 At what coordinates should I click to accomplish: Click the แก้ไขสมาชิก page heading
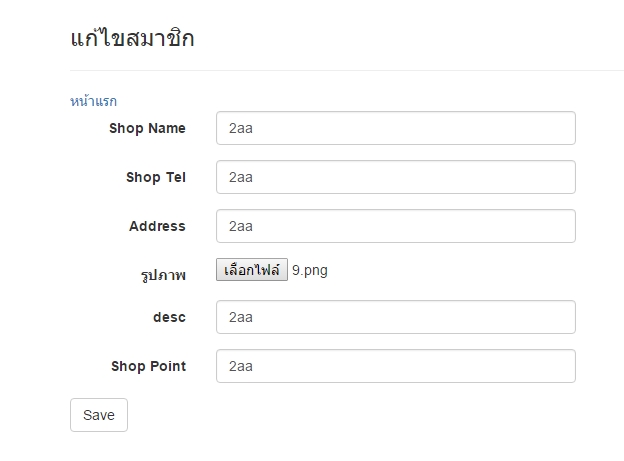coord(132,39)
